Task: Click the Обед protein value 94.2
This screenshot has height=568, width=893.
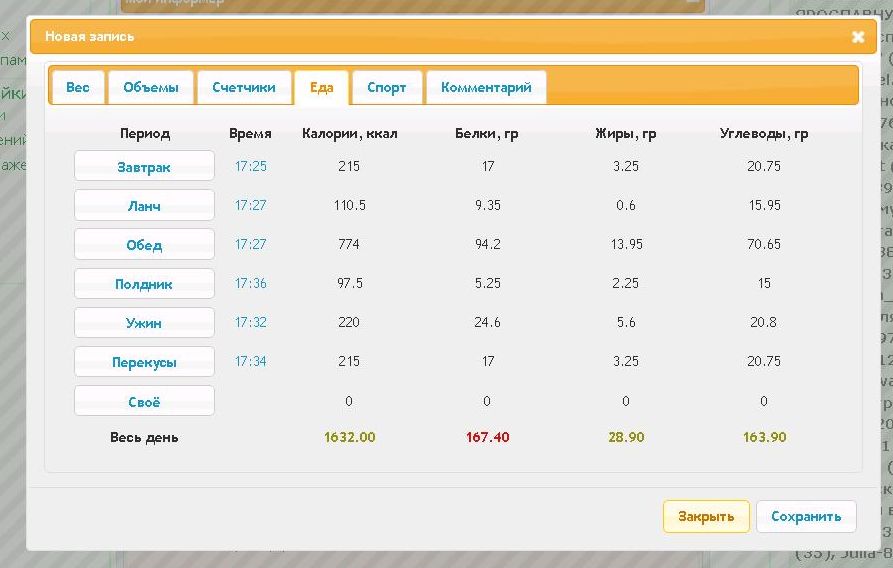Action: click(x=488, y=244)
